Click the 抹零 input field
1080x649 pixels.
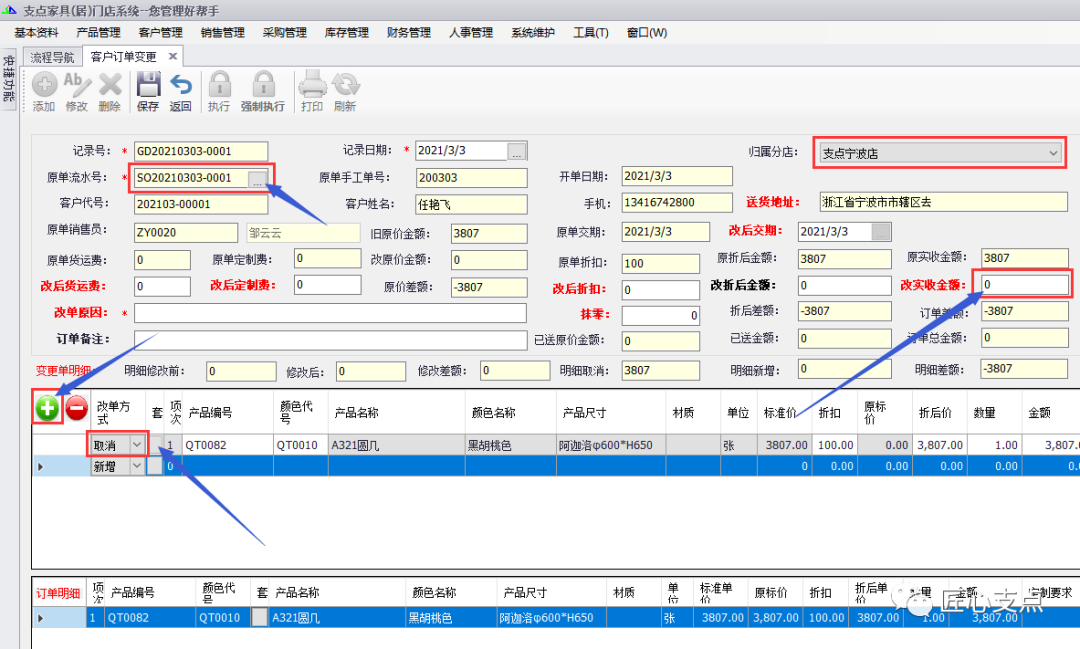click(x=661, y=316)
